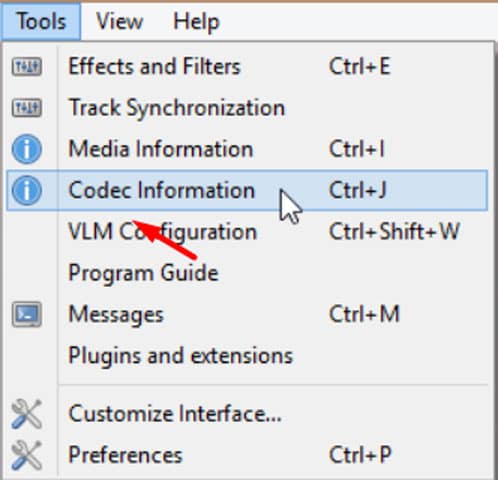Open the Tools menu
The image size is (498, 480).
click(x=41, y=21)
